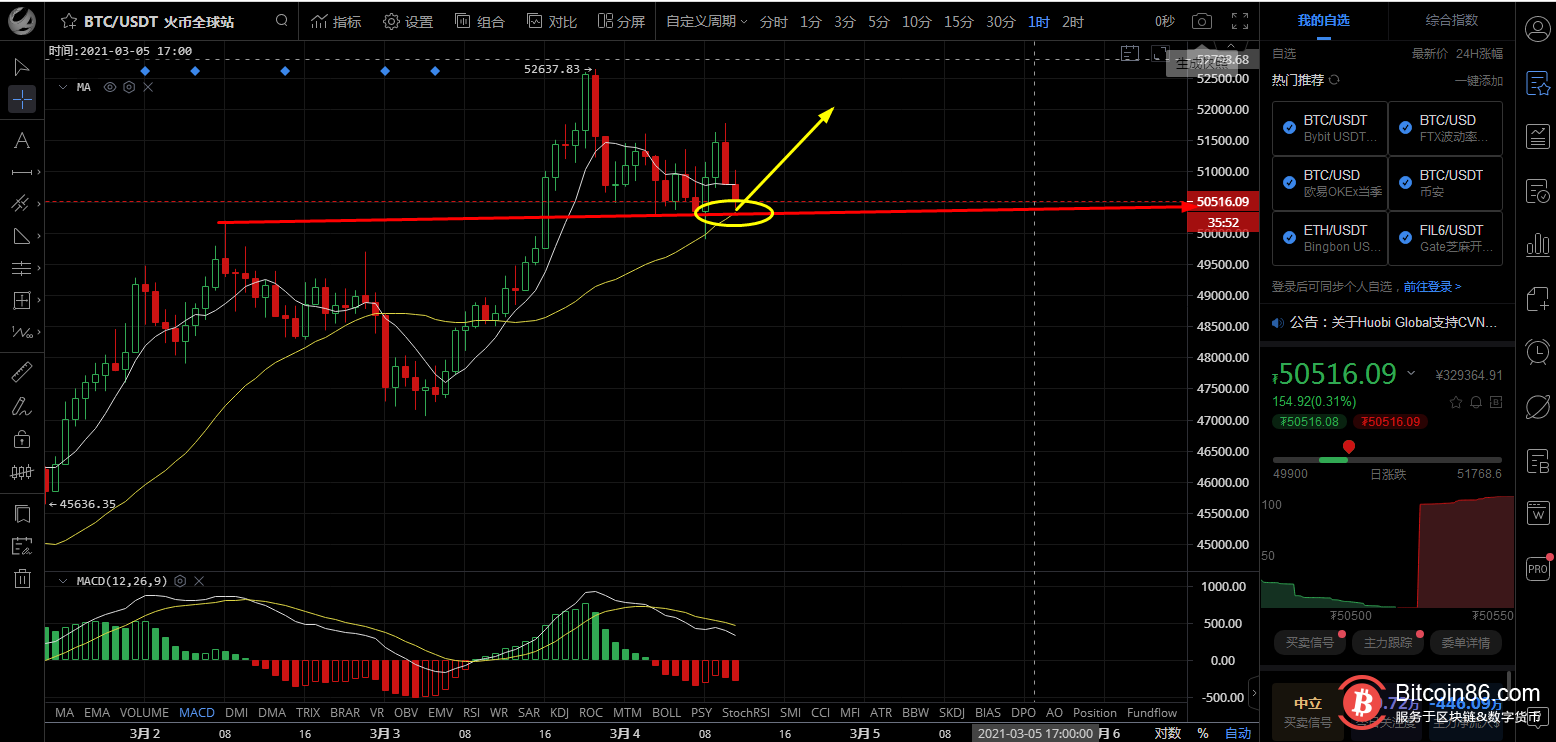Click the 买卖信号 button

point(1310,642)
